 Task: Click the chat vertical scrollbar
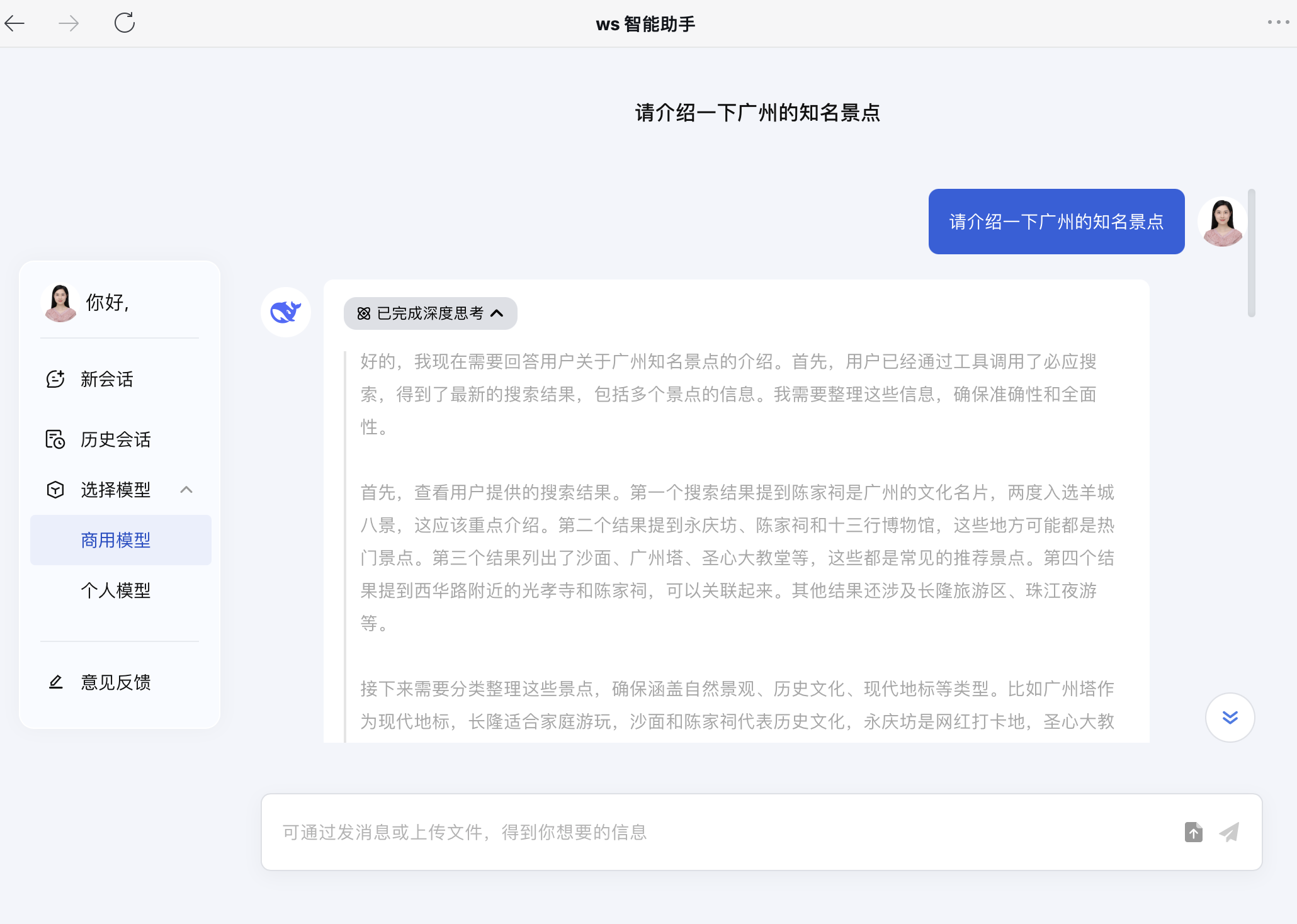1252,253
